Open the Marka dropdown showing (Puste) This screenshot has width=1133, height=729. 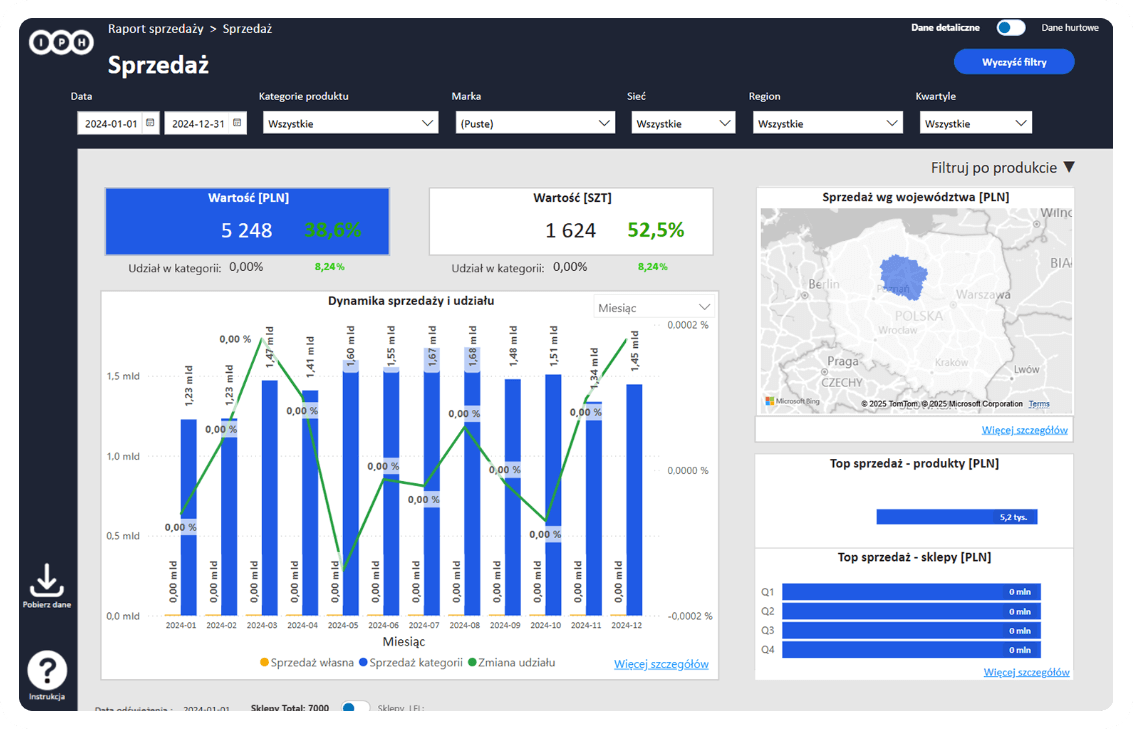[534, 123]
